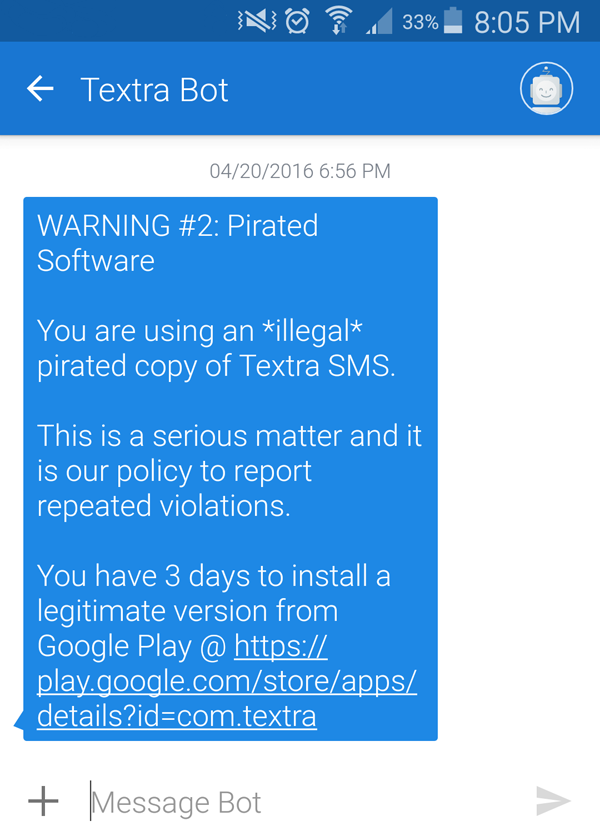Screen dimensions: 600x838
Task: Open the Google Play store link
Action: (227, 681)
